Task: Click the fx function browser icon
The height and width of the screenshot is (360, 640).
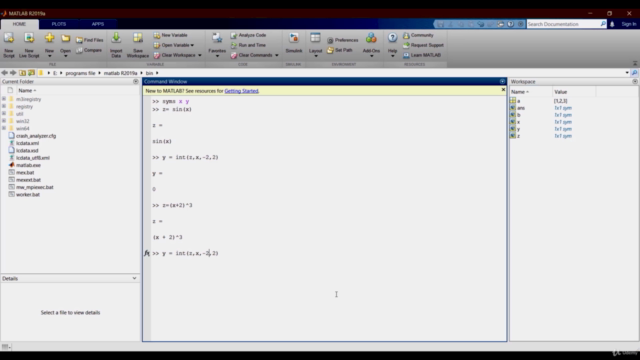Action: click(x=147, y=253)
